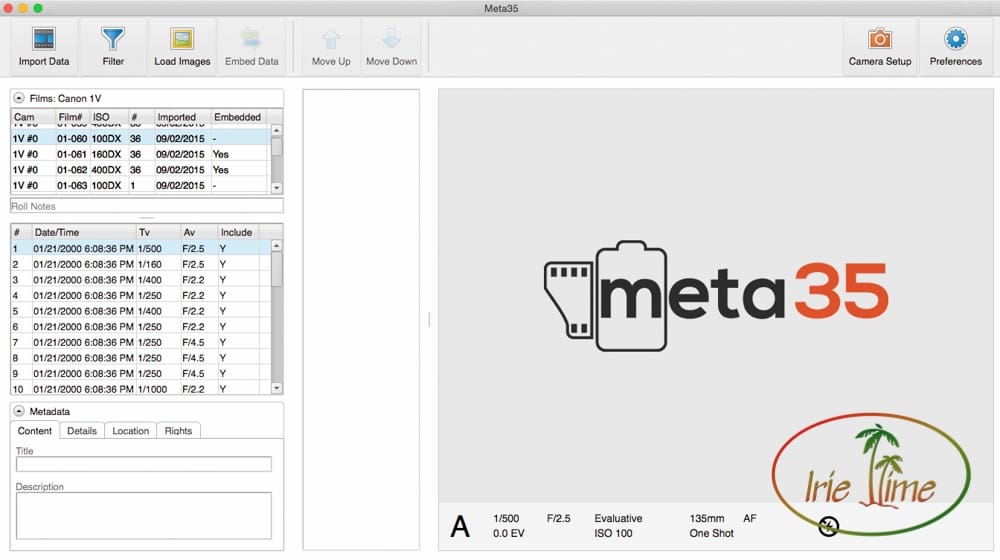The width and height of the screenshot is (1000, 560).
Task: Click the exposure mode letter A
Action: (x=460, y=527)
